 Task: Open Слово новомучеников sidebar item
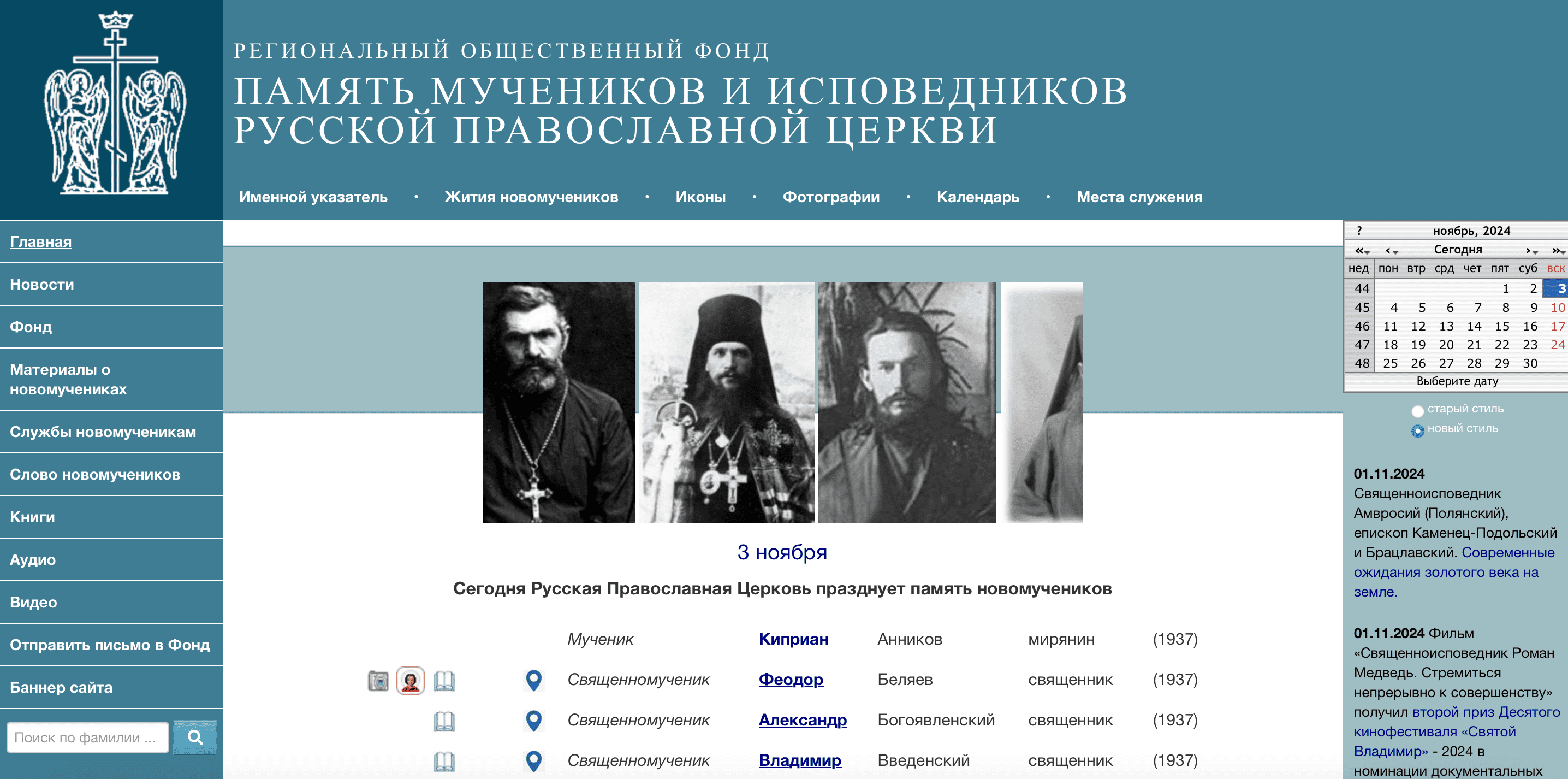[x=111, y=475]
